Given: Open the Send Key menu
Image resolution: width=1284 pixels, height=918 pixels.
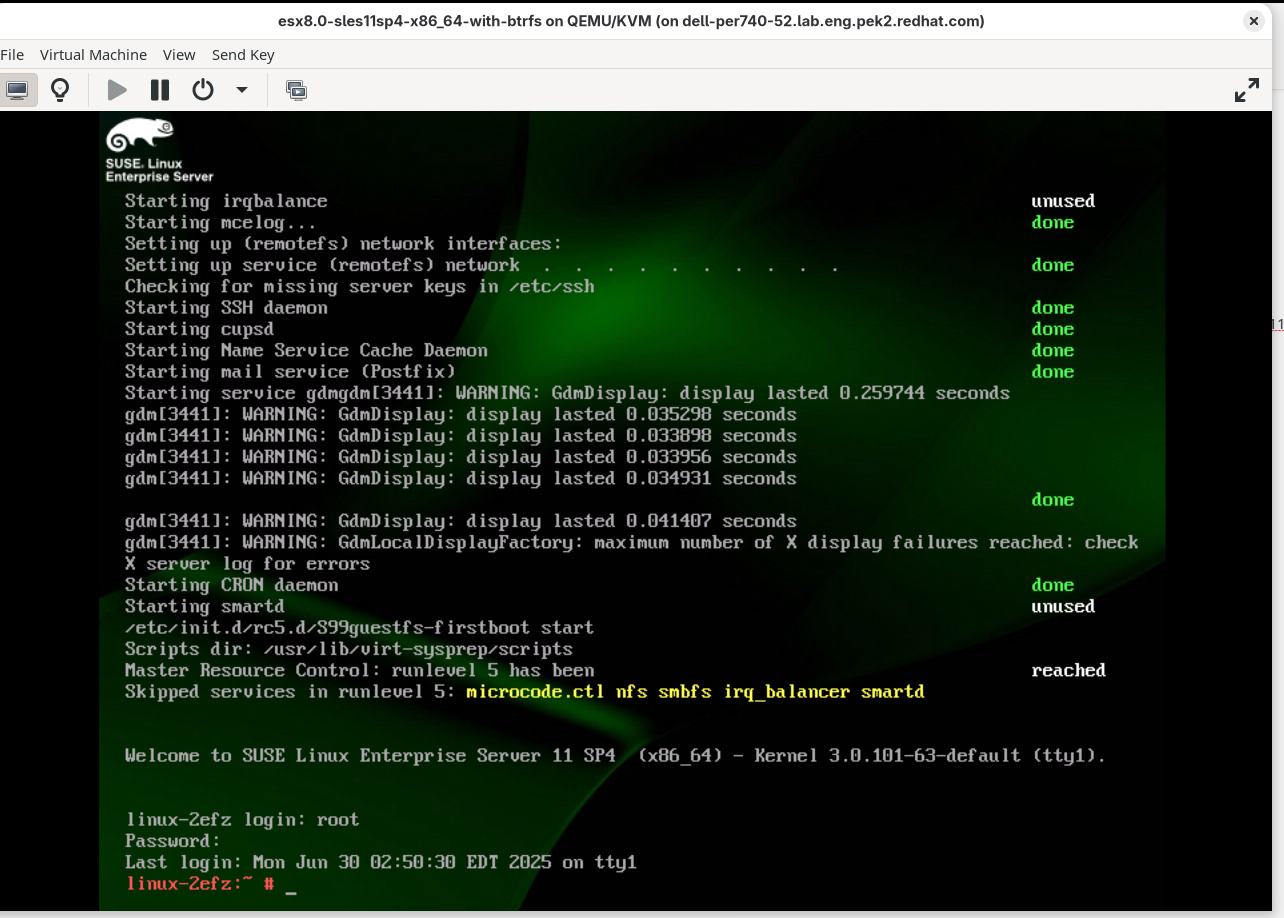Looking at the screenshot, I should click(x=243, y=55).
